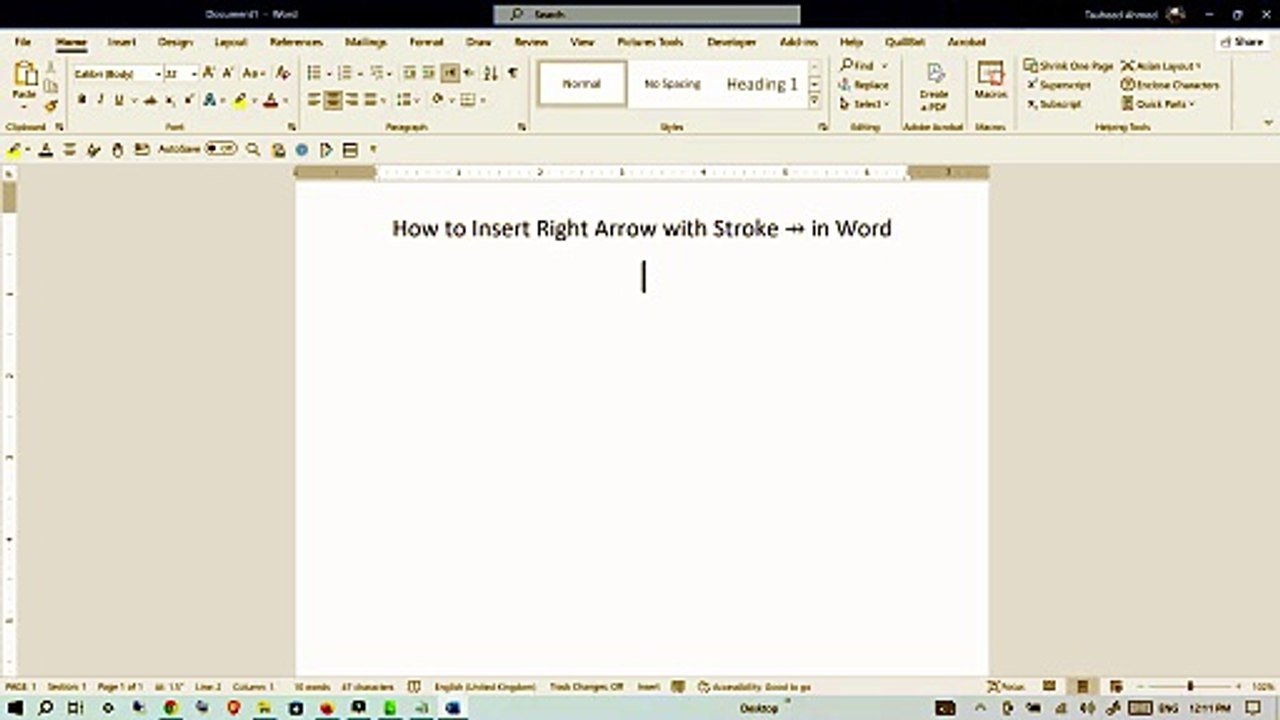The width and height of the screenshot is (1280, 720).
Task: Toggle Bold formatting
Action: 82,100
